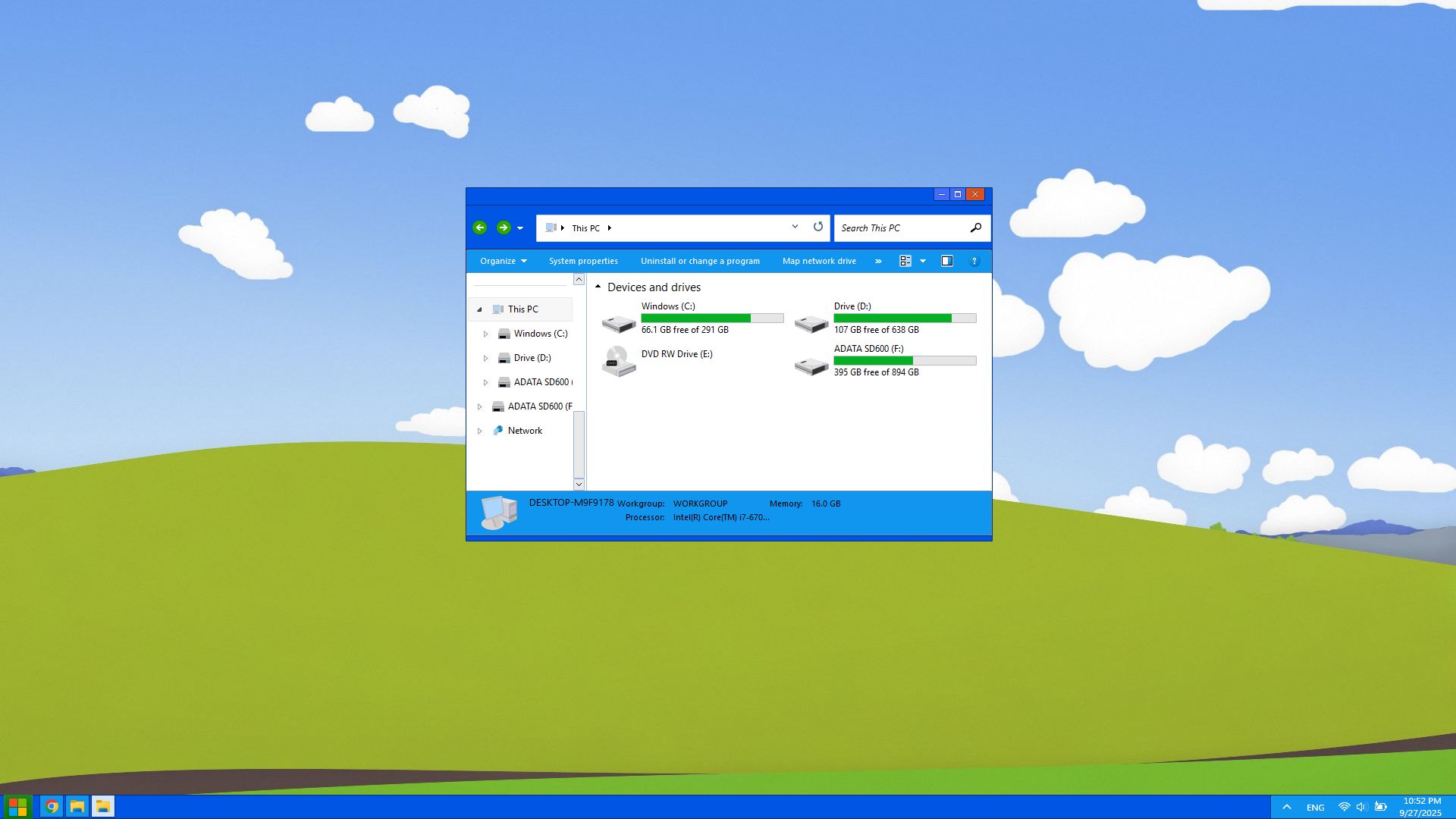Click the green Forward arrow button
Viewport: 1456px width, 819px height.
click(x=504, y=227)
